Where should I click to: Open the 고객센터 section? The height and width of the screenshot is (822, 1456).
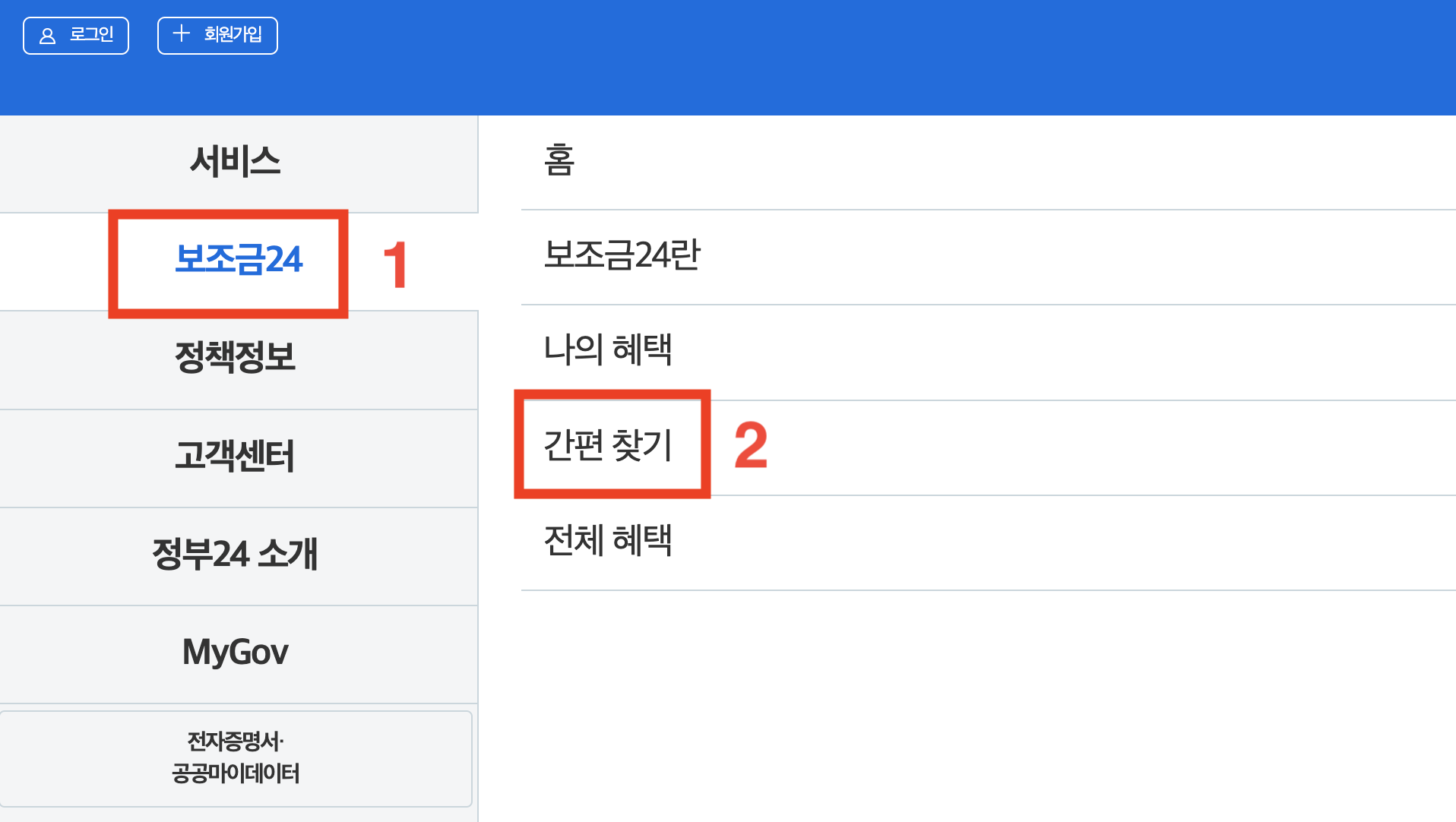click(237, 457)
